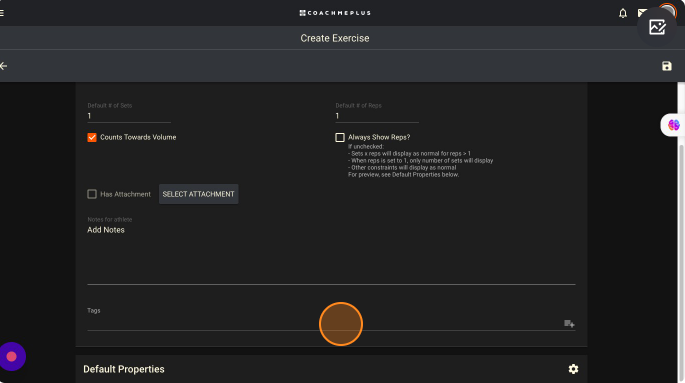Open the notifications bell
Screen dimensions: 685x383
tap(623, 13)
